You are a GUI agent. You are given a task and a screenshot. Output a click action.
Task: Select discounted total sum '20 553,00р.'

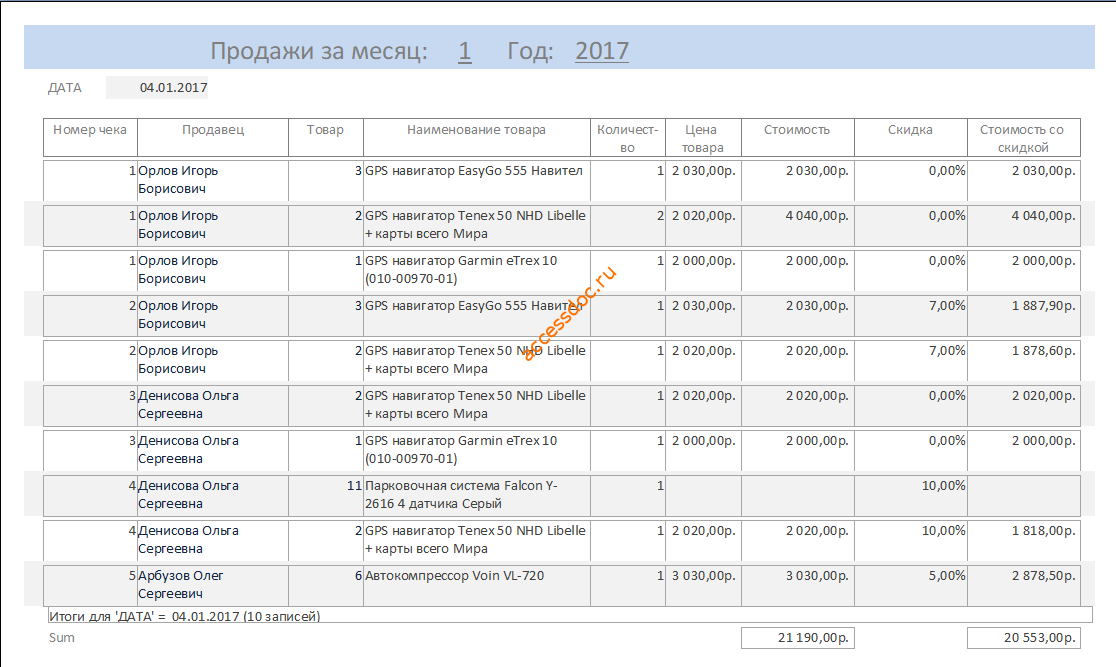[1023, 638]
